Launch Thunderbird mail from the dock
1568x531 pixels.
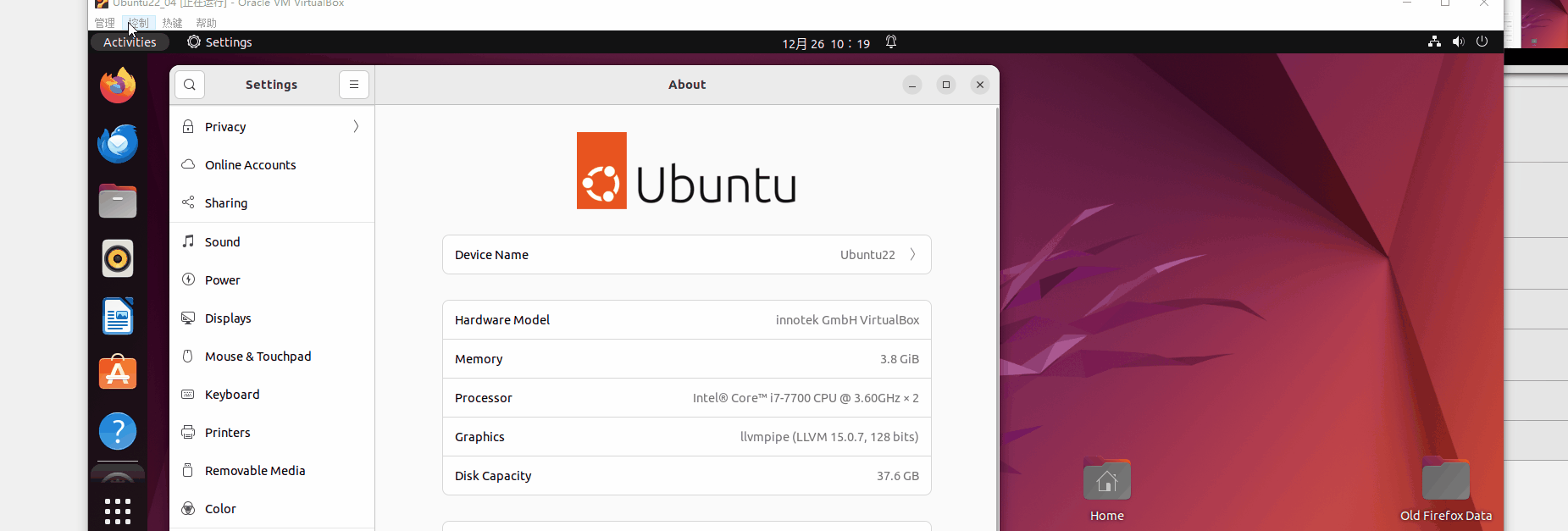pos(118,143)
